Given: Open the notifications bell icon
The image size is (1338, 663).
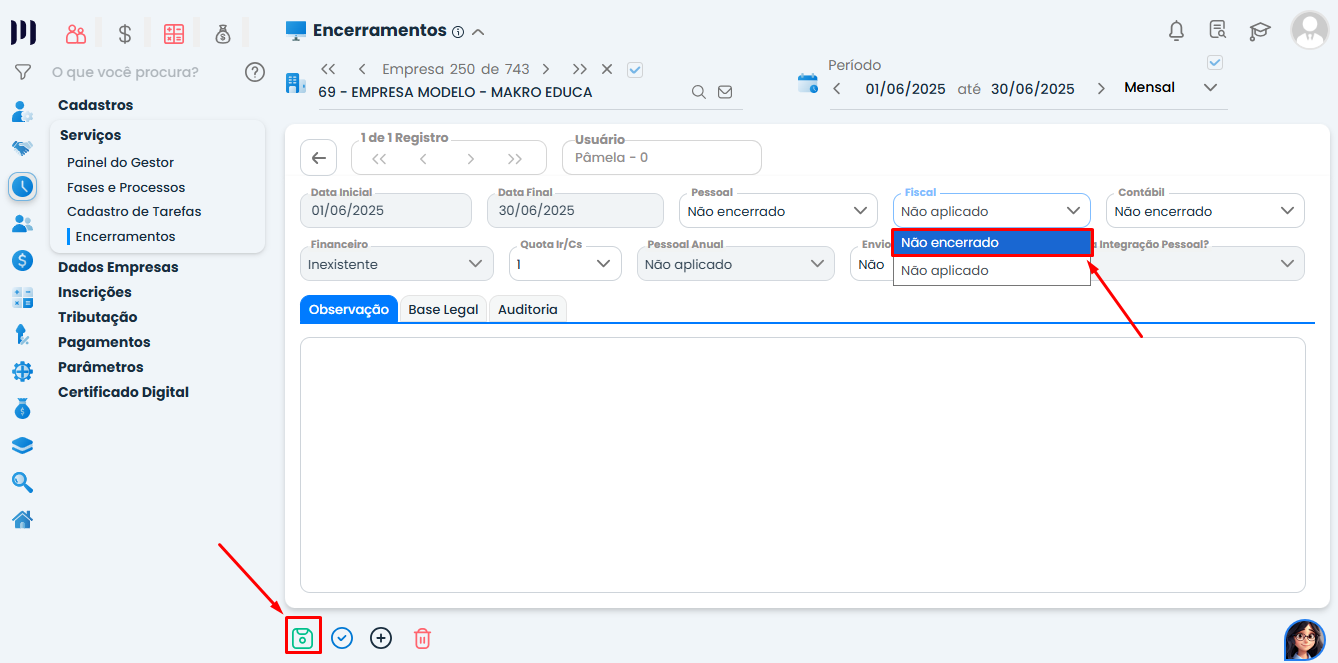Looking at the screenshot, I should [1176, 31].
